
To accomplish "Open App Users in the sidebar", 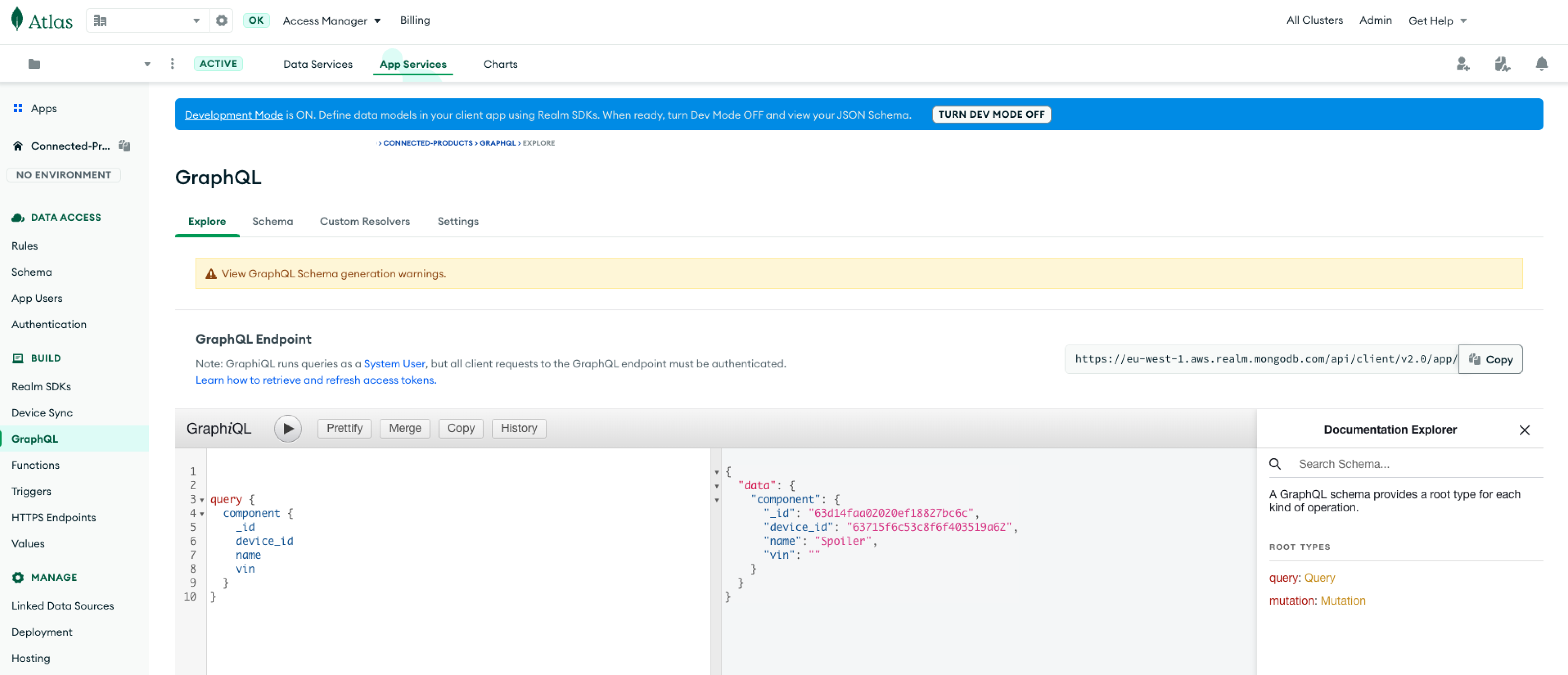I will pos(37,298).
